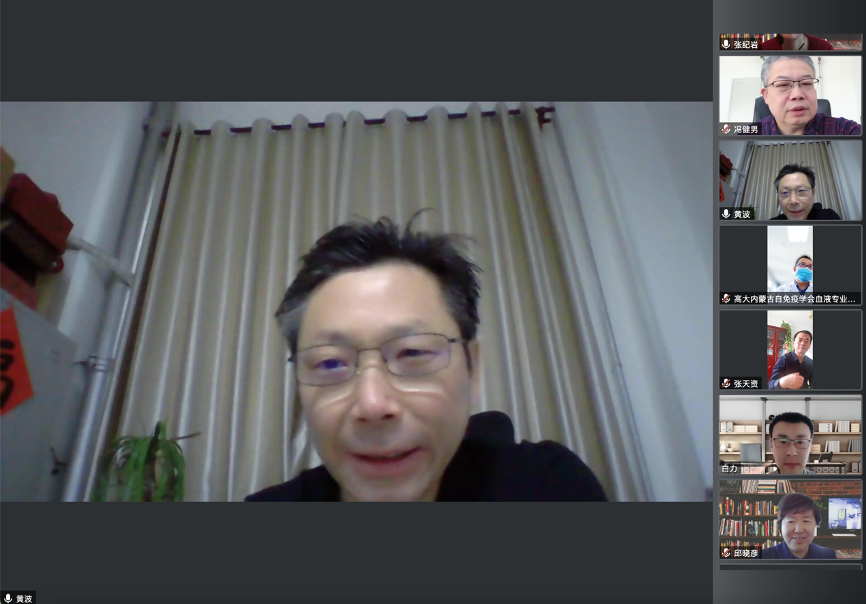Click the name label 张天资

[746, 384]
